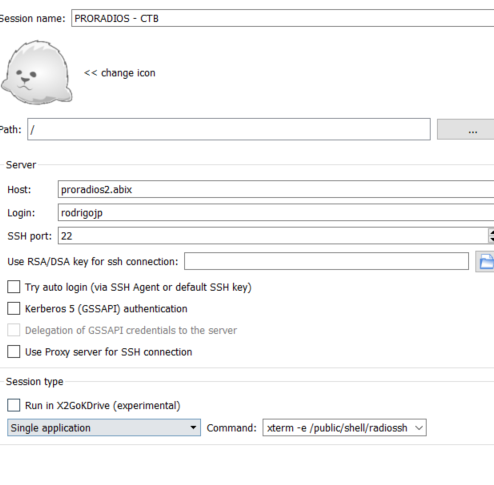Focus the RSA/DSA key path field
494x485 pixels.
tap(327, 261)
